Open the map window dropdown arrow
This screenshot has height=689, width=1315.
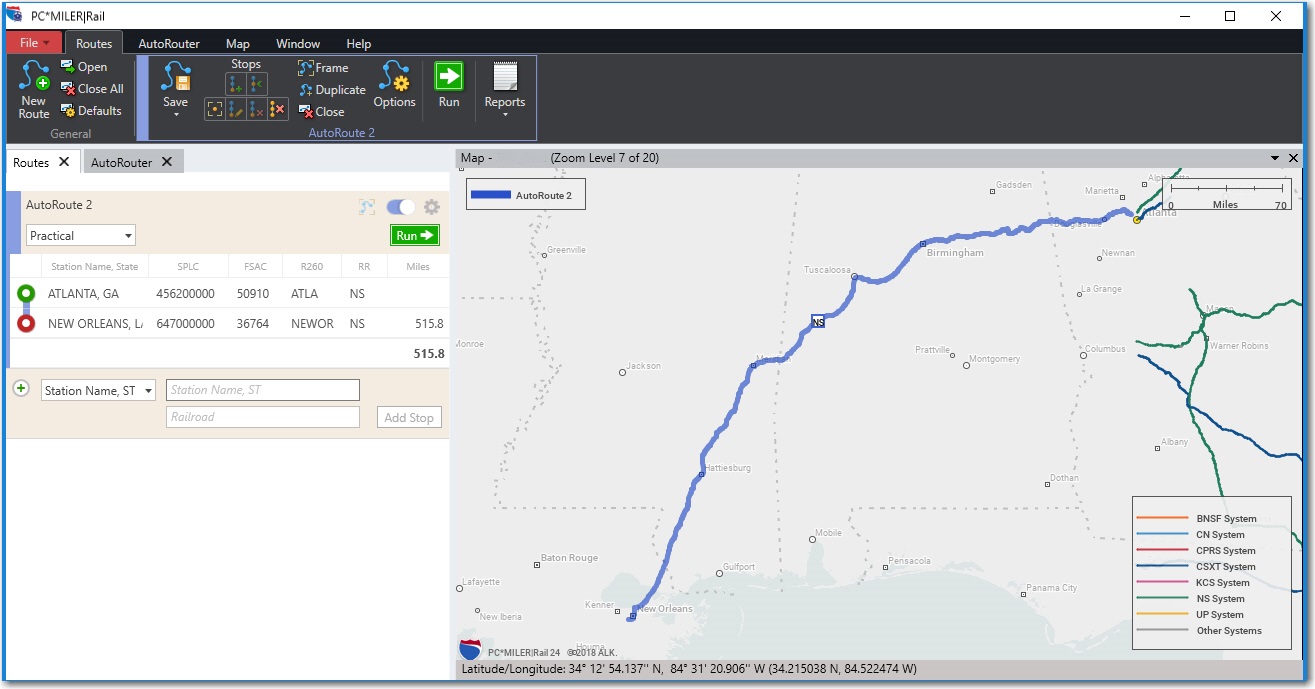coord(1275,158)
